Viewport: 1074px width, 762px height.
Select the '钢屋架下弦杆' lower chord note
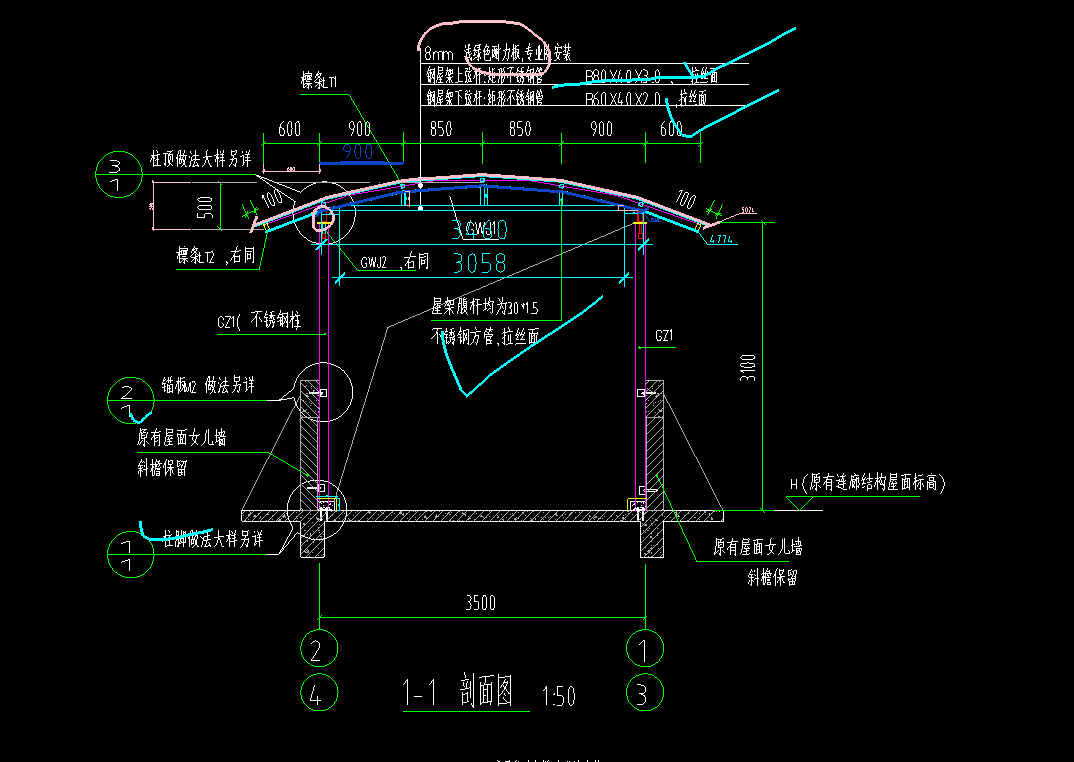pyautogui.click(x=484, y=98)
